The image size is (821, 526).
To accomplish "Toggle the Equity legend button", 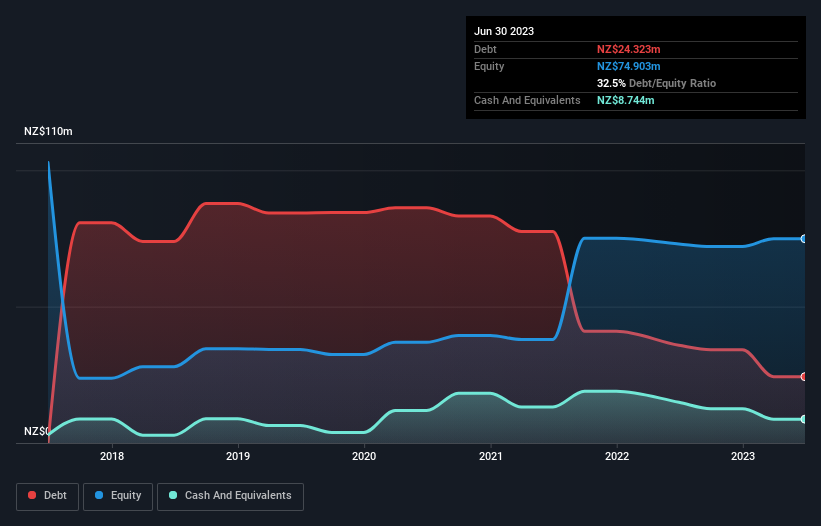I will (118, 496).
